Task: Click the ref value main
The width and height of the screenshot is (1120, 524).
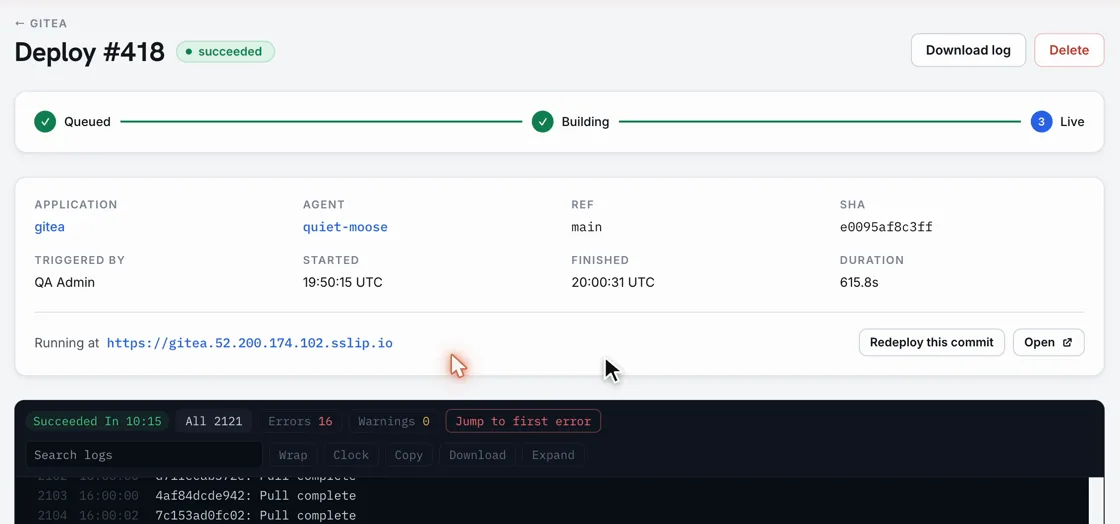Action: 586,227
